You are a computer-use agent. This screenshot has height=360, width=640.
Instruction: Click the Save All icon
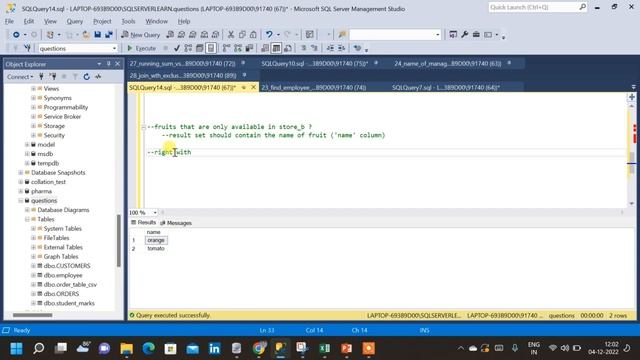point(109,35)
